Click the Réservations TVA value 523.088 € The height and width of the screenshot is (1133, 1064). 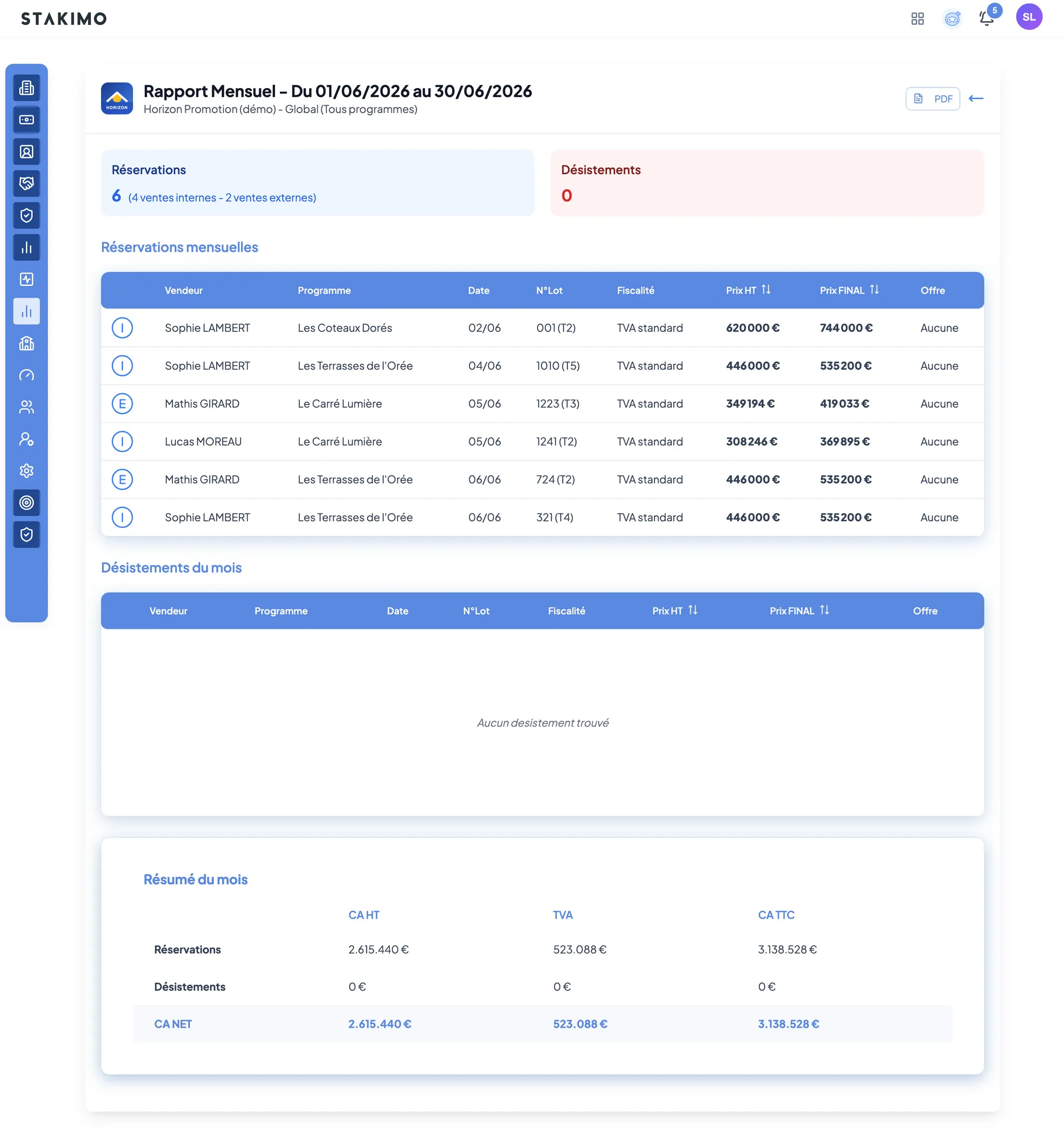(579, 950)
